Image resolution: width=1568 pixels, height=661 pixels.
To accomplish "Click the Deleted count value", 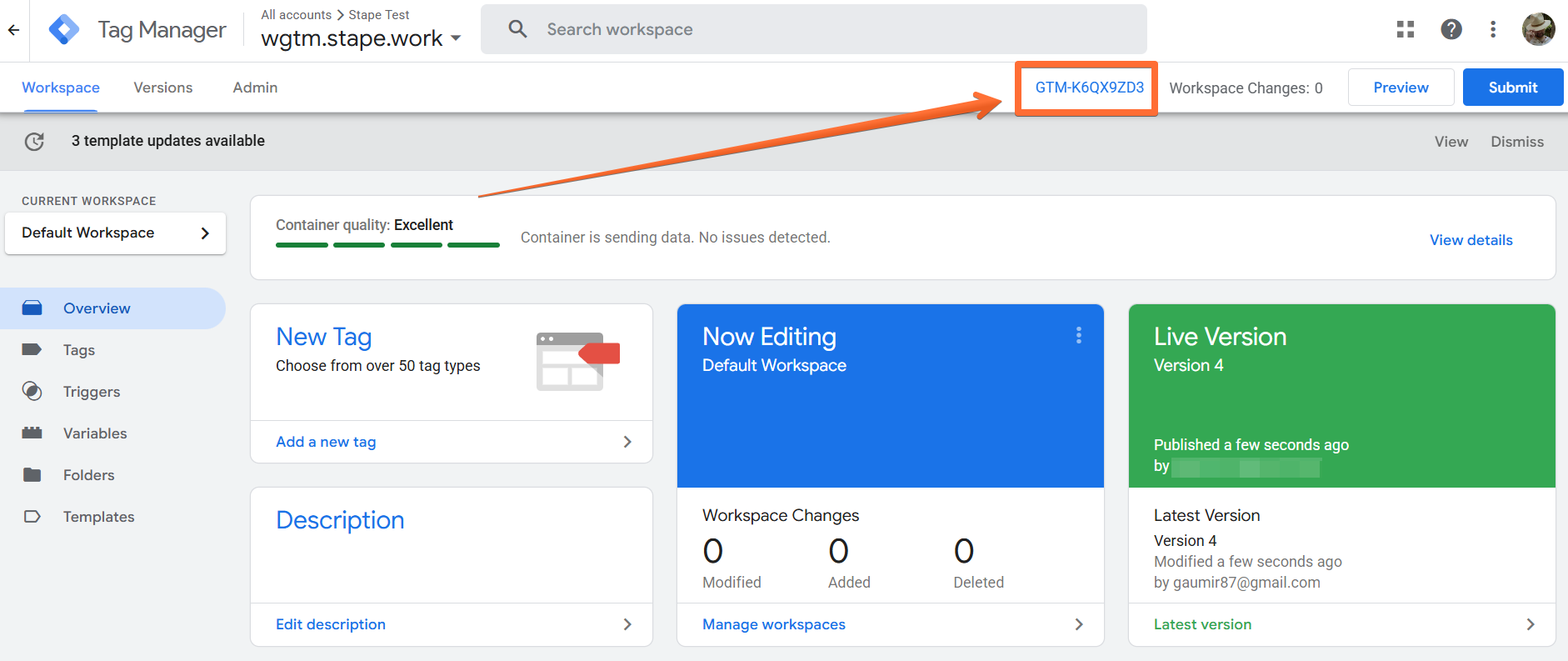I will [964, 551].
